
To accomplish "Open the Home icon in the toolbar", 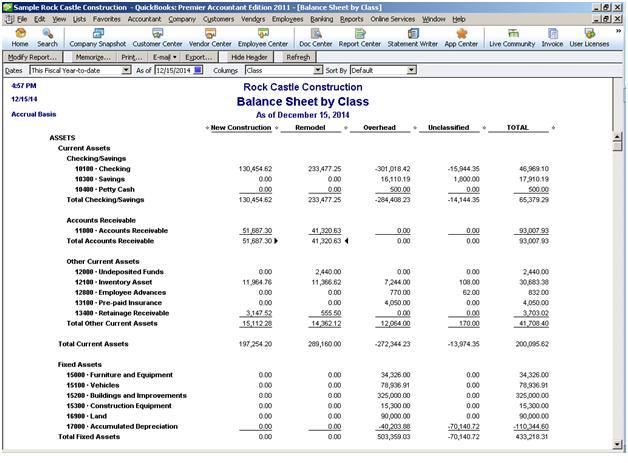I will pyautogui.click(x=20, y=38).
